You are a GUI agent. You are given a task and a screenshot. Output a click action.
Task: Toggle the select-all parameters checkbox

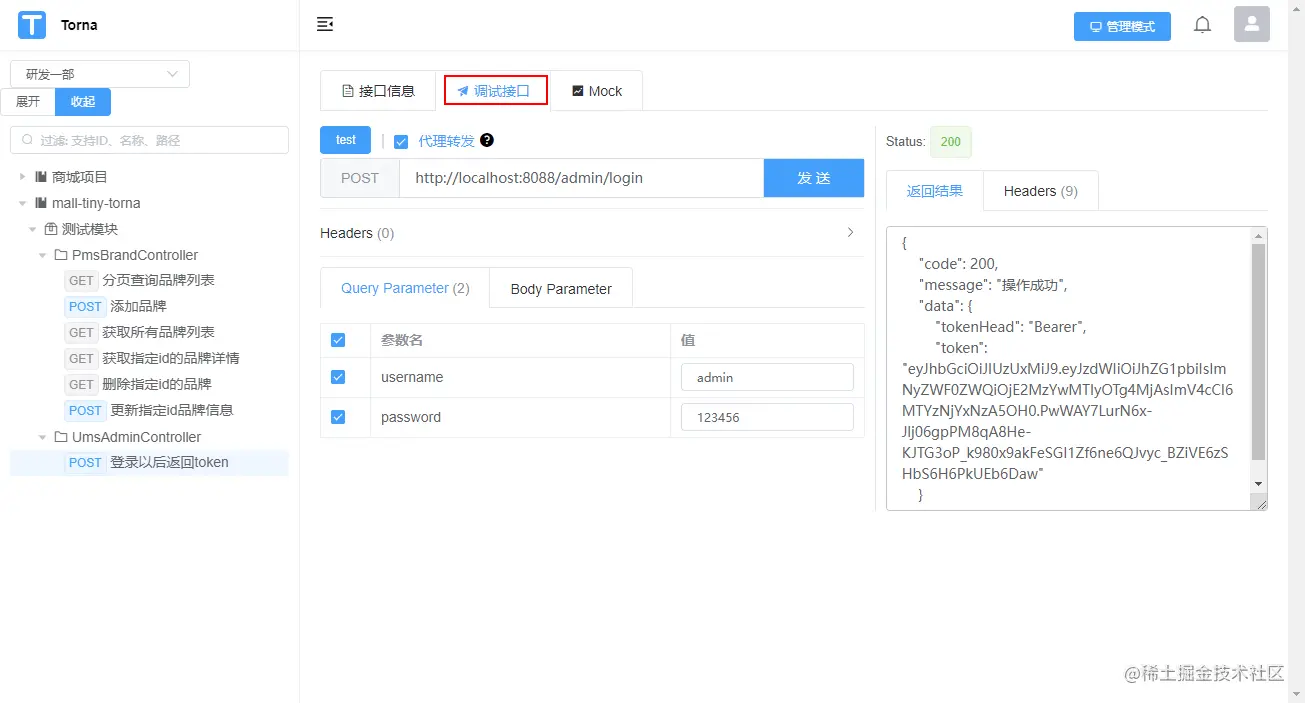338,340
